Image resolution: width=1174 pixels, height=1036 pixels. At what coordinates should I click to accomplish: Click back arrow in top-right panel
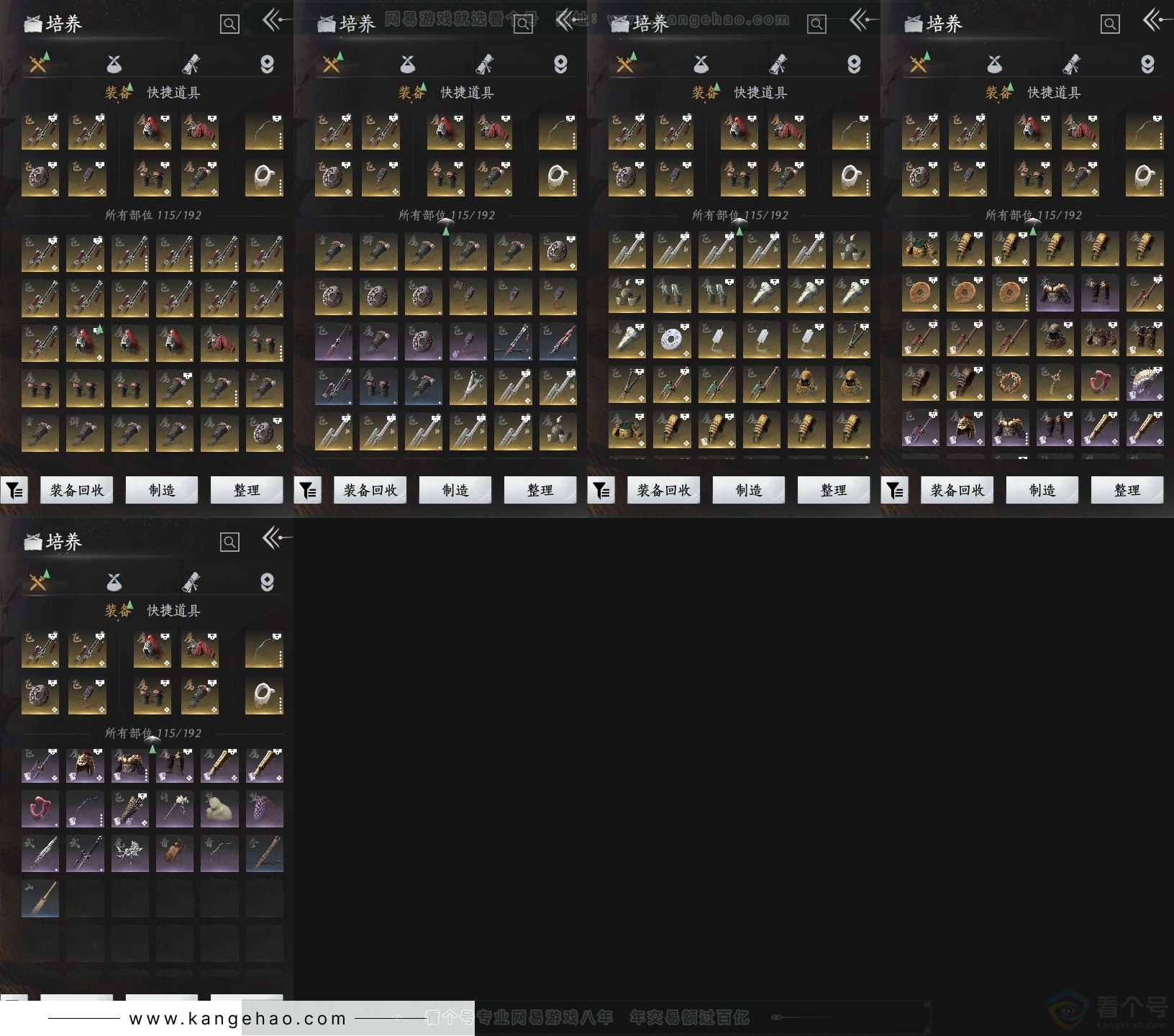(1157, 20)
